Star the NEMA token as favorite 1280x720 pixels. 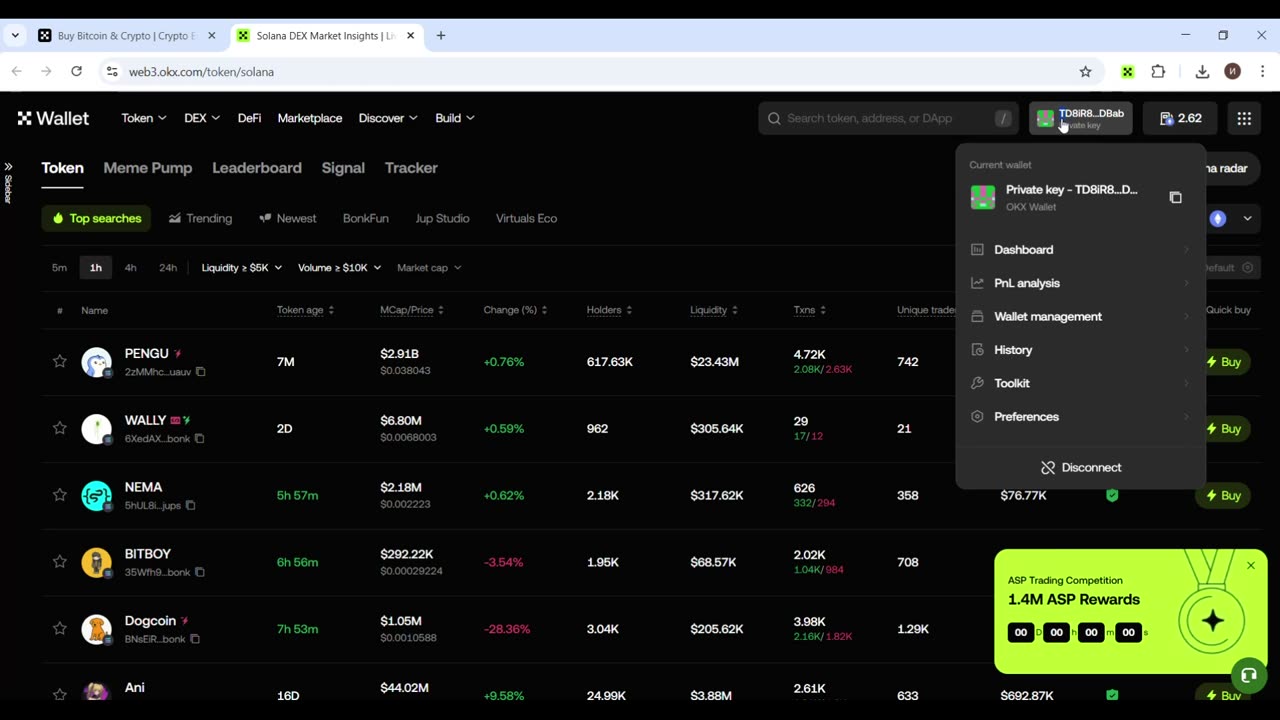tap(60, 495)
